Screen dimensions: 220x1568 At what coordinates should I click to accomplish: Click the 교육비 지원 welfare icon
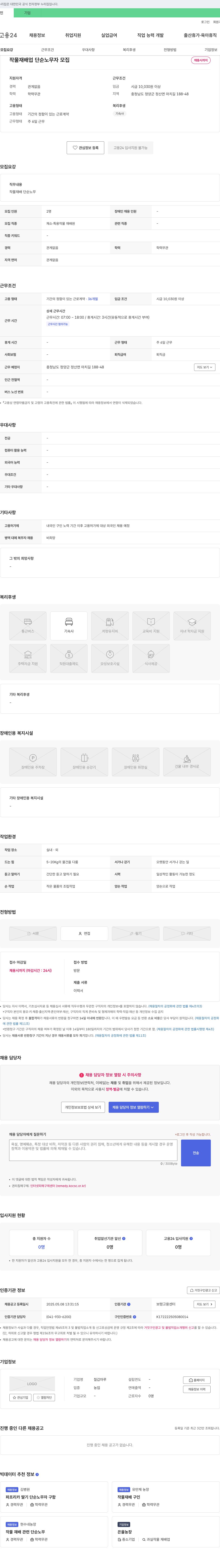click(151, 626)
